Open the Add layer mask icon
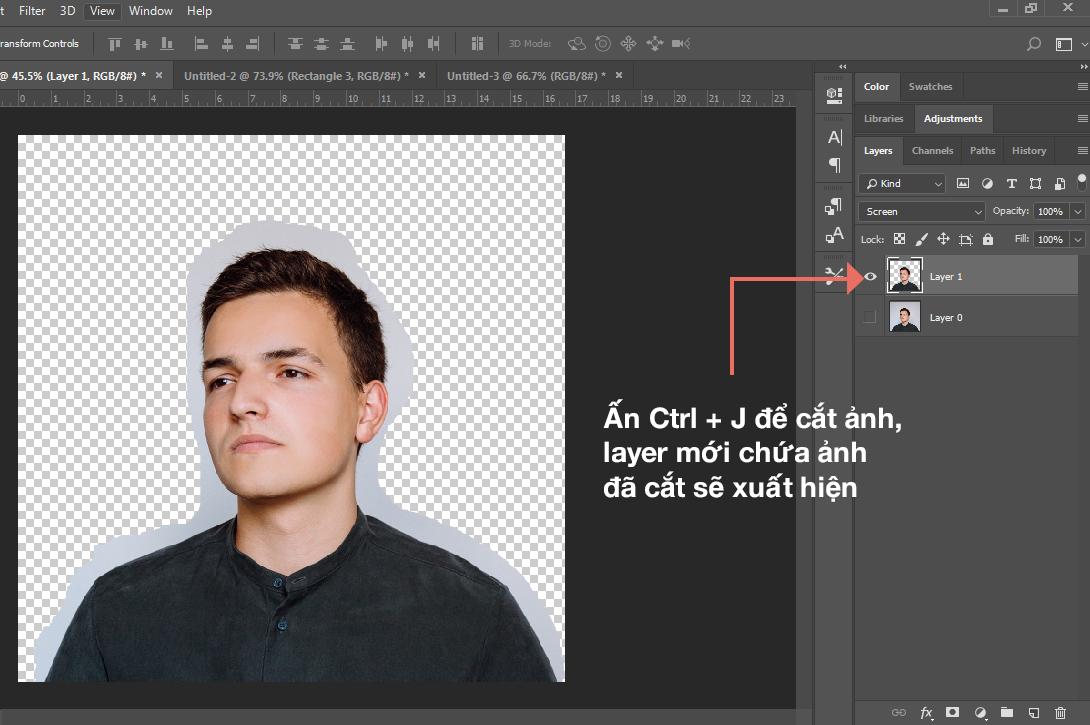 (x=952, y=712)
